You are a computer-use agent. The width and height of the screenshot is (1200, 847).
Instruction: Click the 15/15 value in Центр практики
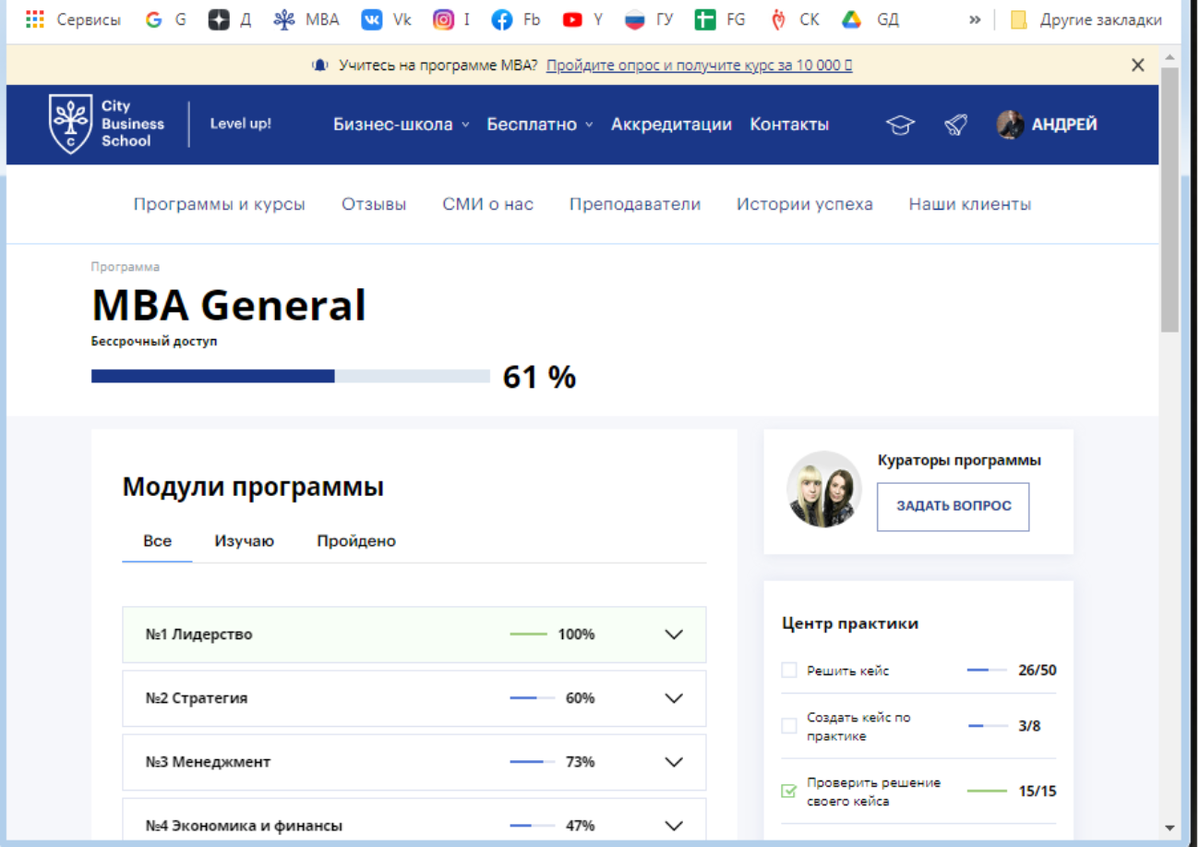click(x=1037, y=791)
